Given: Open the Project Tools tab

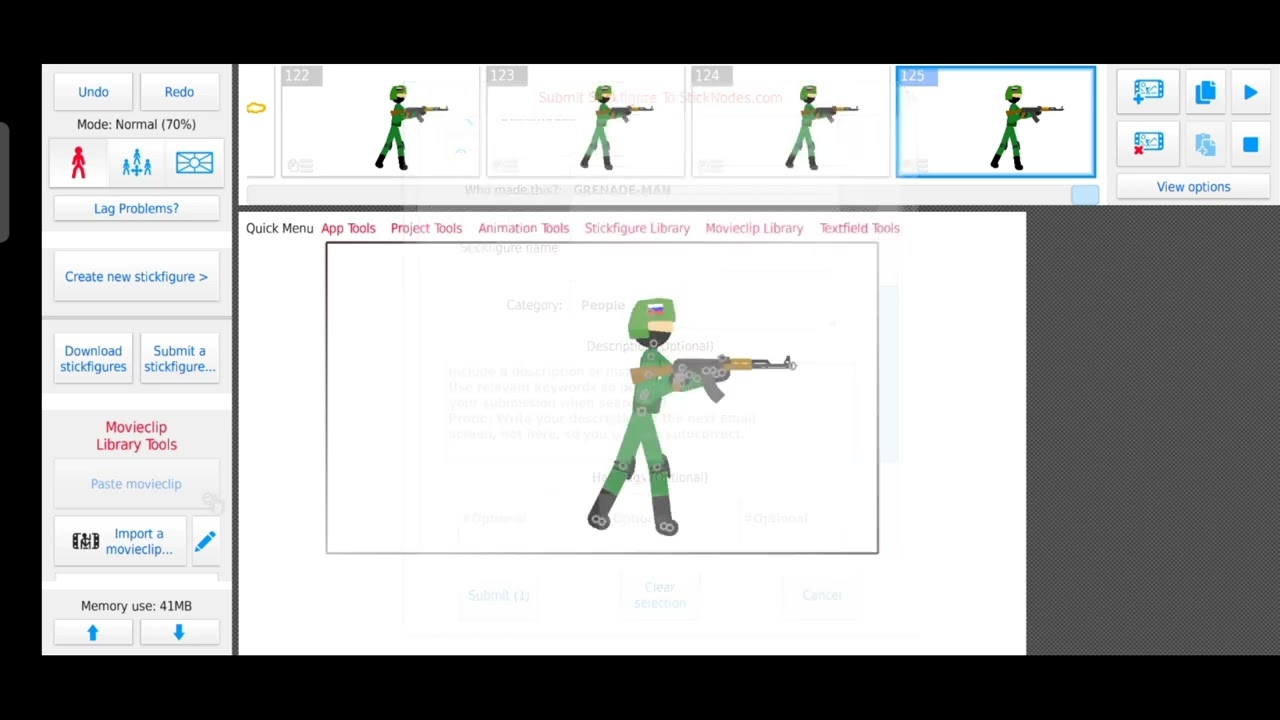Looking at the screenshot, I should click(x=426, y=228).
